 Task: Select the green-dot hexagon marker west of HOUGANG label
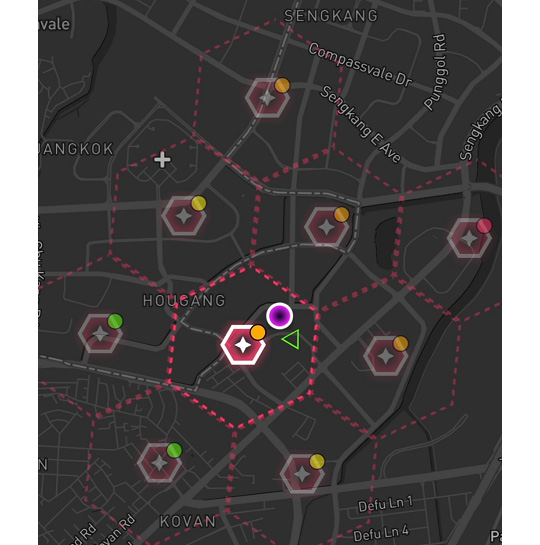(x=100, y=334)
